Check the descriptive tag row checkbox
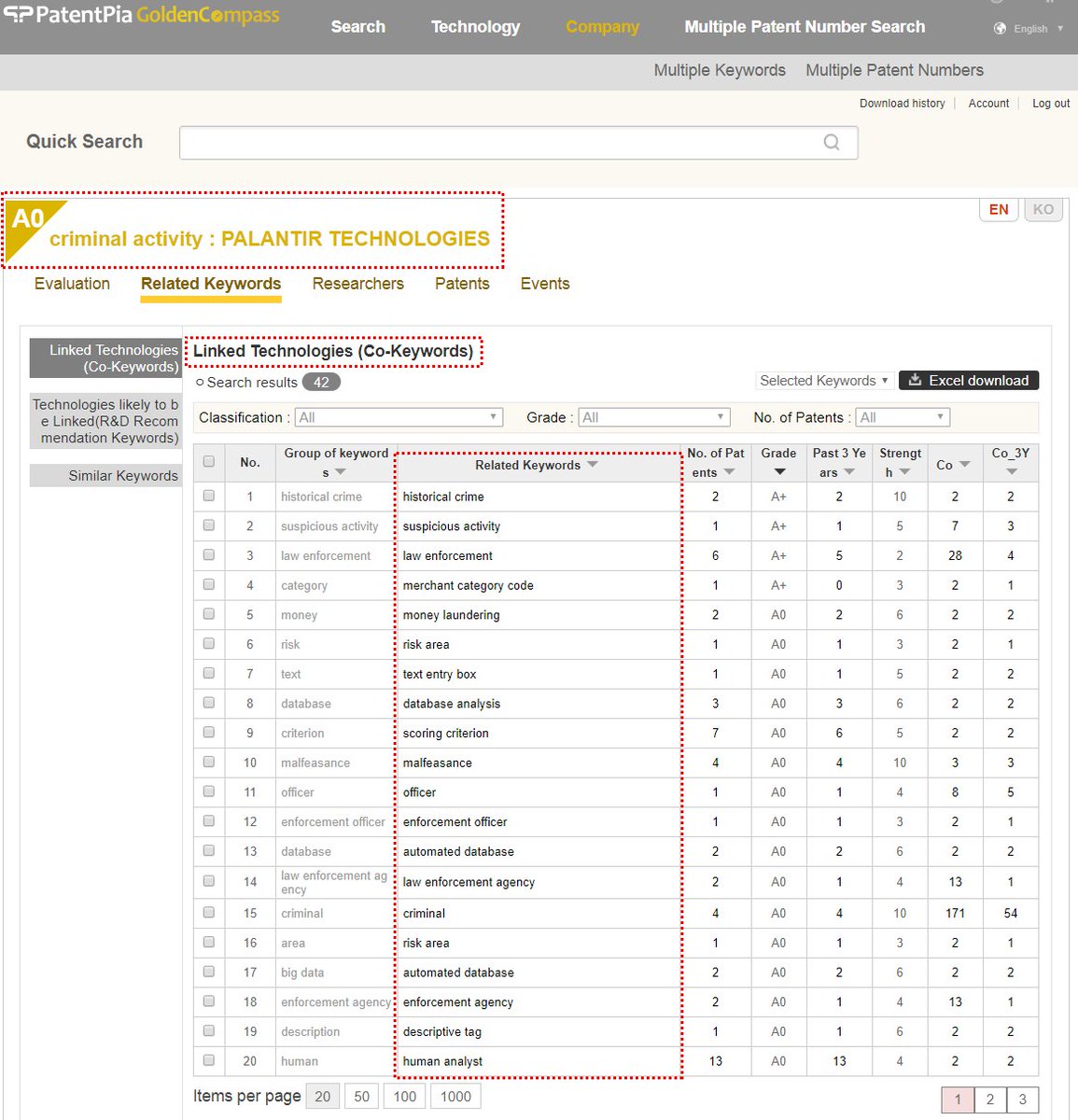The height and width of the screenshot is (1120, 1078). click(209, 1030)
